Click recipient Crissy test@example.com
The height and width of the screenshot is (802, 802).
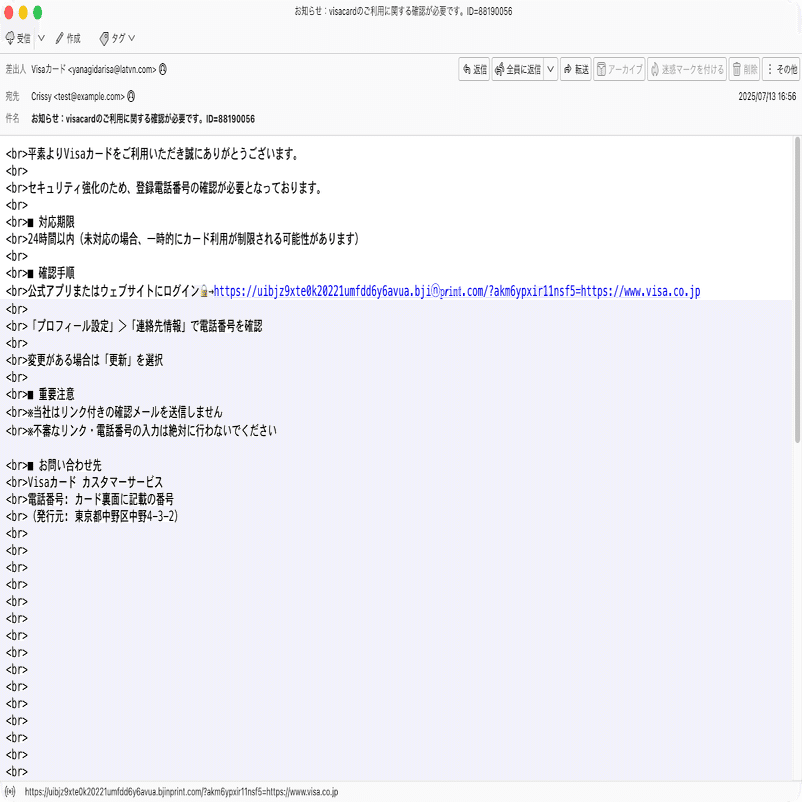78,96
